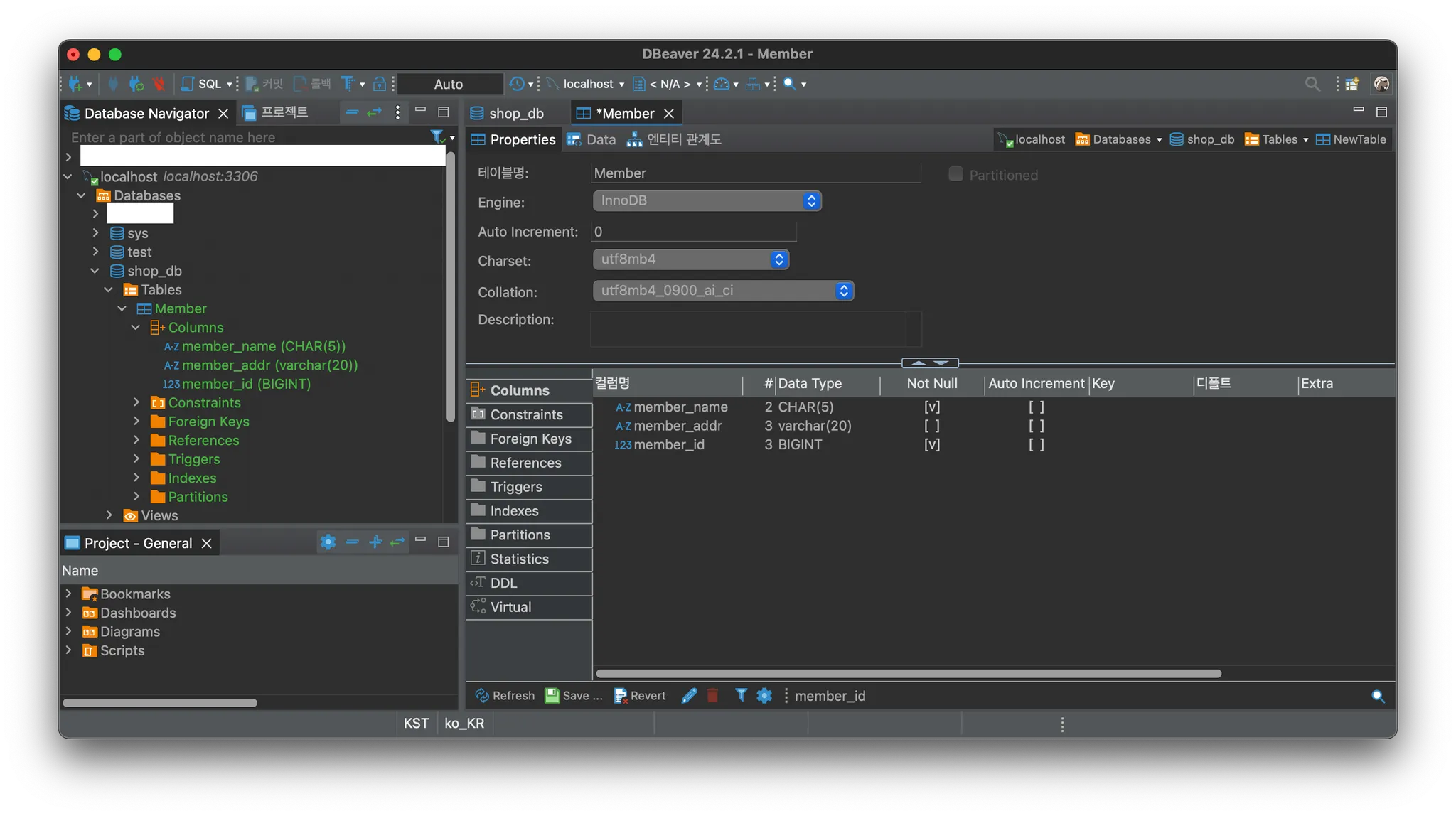Image resolution: width=1456 pixels, height=816 pixels.
Task: Toggle Not Null for member_addr
Action: [x=931, y=426]
